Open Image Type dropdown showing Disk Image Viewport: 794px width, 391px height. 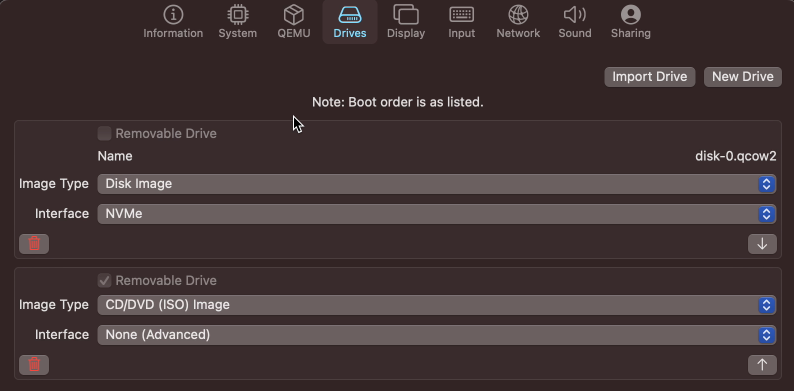(x=436, y=184)
